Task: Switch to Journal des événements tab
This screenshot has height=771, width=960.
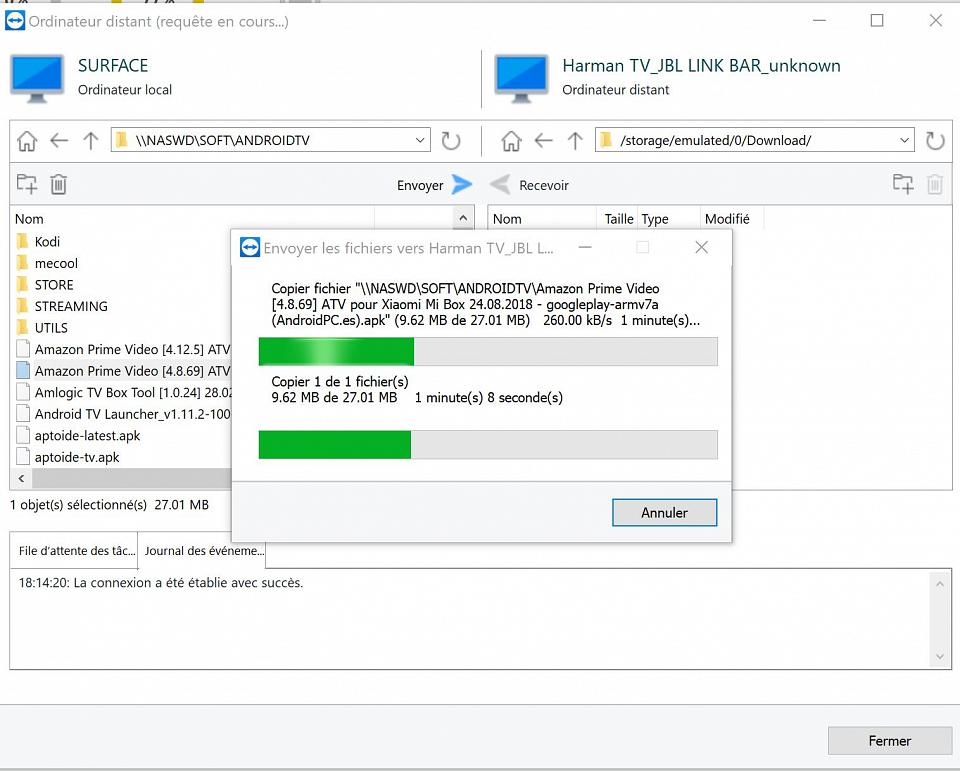Action: click(202, 551)
